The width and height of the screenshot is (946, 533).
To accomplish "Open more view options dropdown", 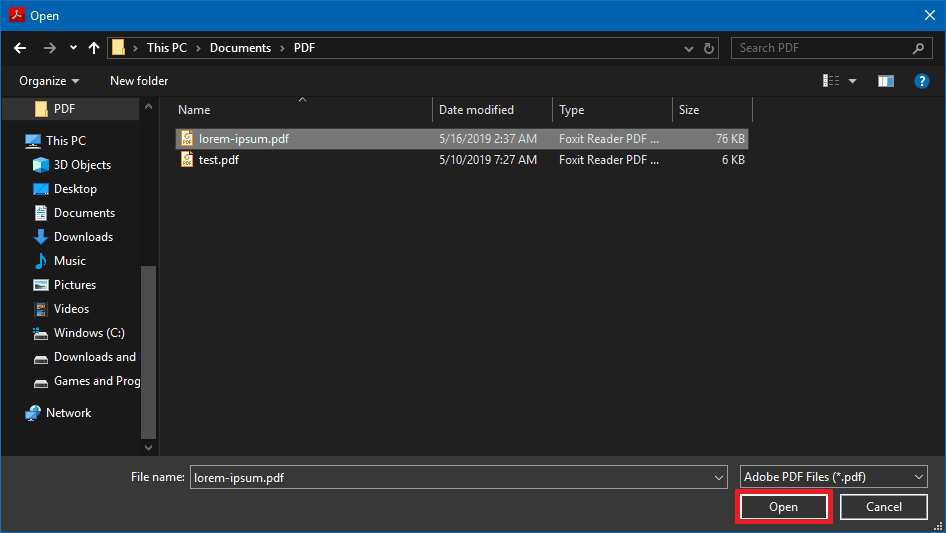I will click(x=852, y=81).
